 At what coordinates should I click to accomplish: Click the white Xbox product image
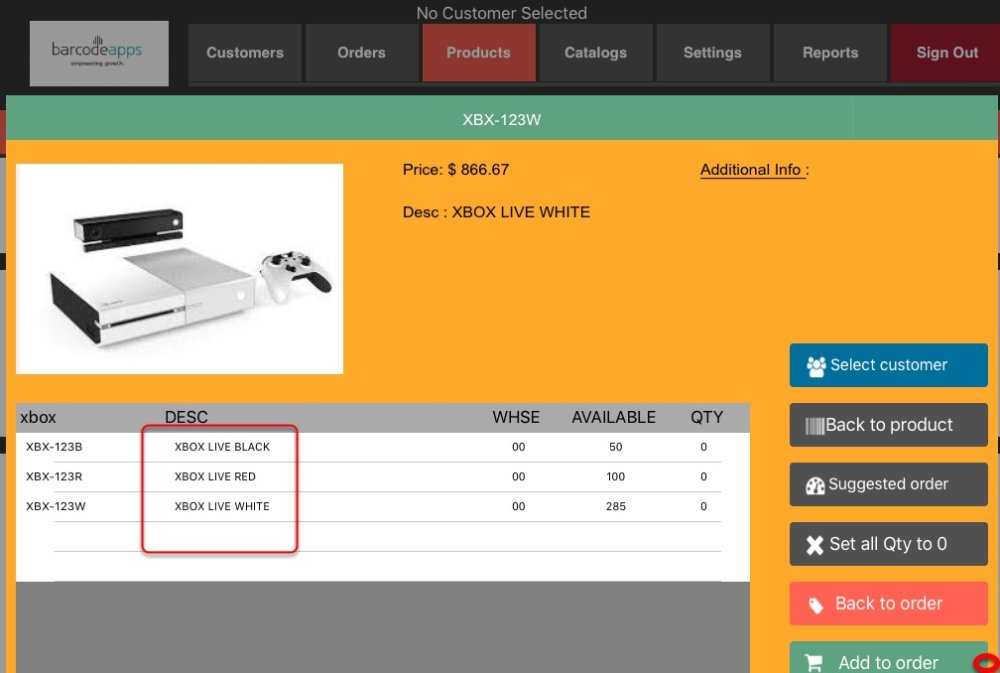[179, 269]
